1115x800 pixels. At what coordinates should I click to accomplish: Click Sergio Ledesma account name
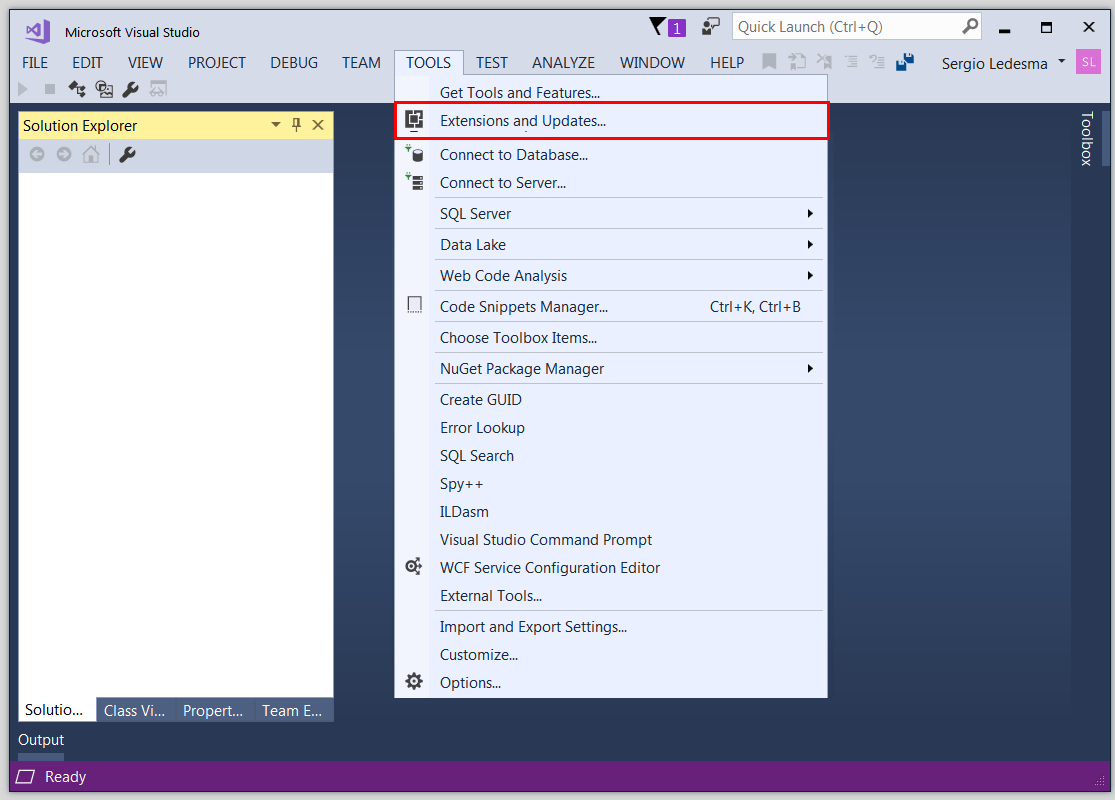pyautogui.click(x=994, y=63)
